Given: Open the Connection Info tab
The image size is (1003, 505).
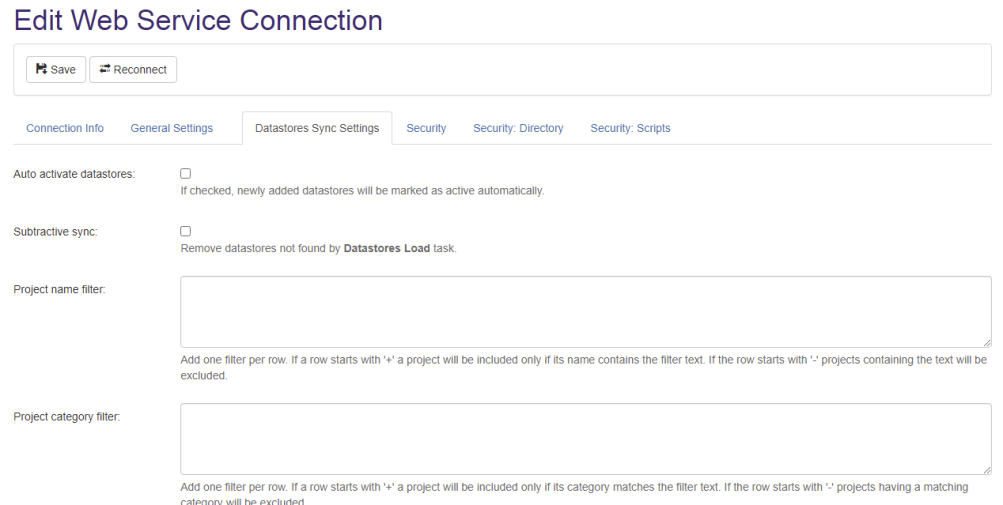Looking at the screenshot, I should (x=65, y=128).
